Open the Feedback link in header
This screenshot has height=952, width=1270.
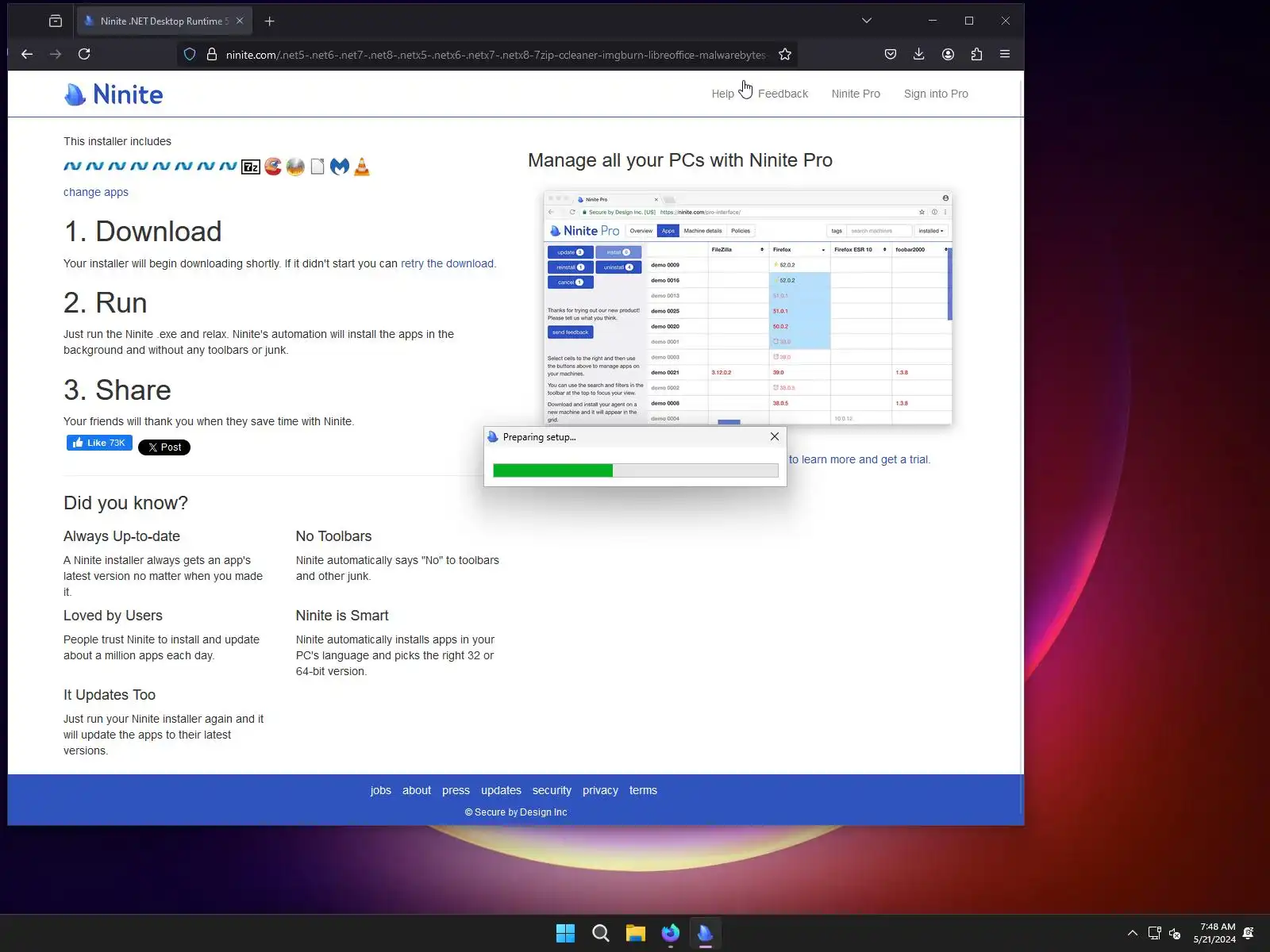click(783, 94)
